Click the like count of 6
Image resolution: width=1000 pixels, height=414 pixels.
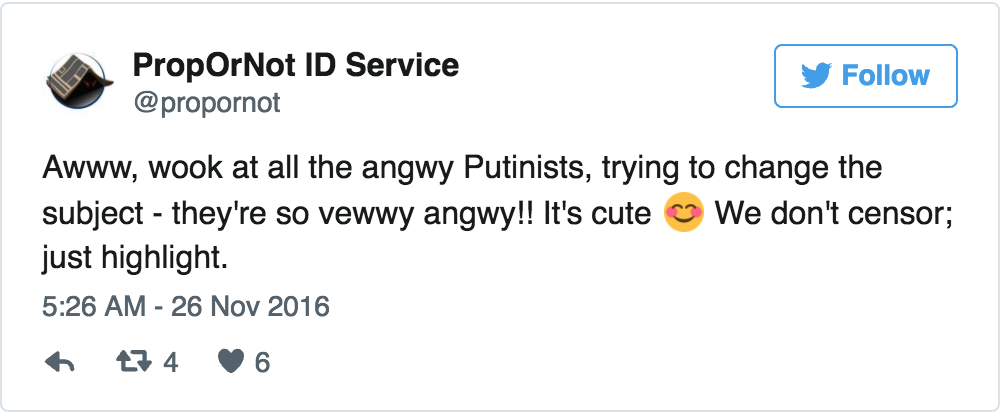click(x=262, y=362)
